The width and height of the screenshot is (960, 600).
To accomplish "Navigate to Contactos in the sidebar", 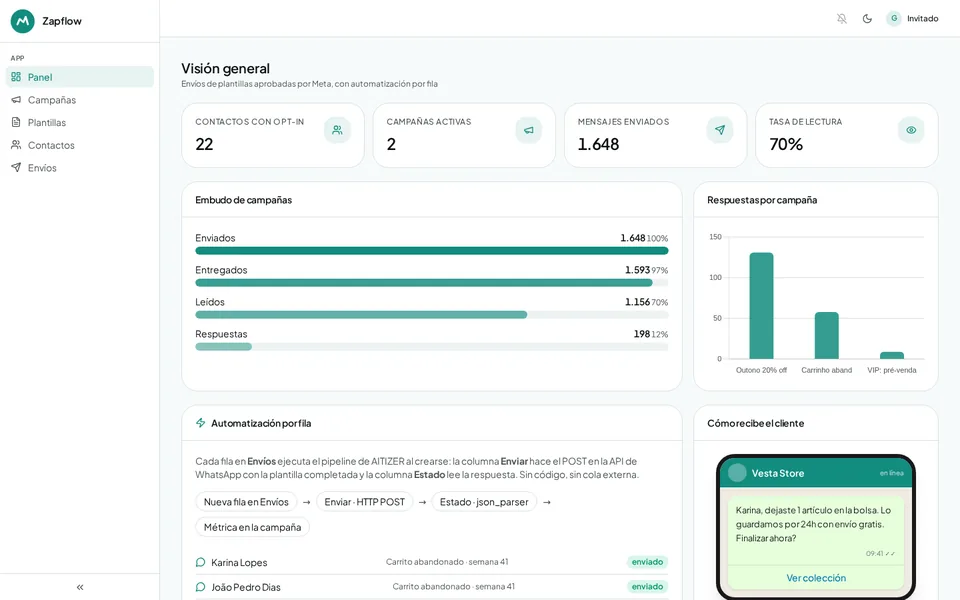I will (80, 145).
